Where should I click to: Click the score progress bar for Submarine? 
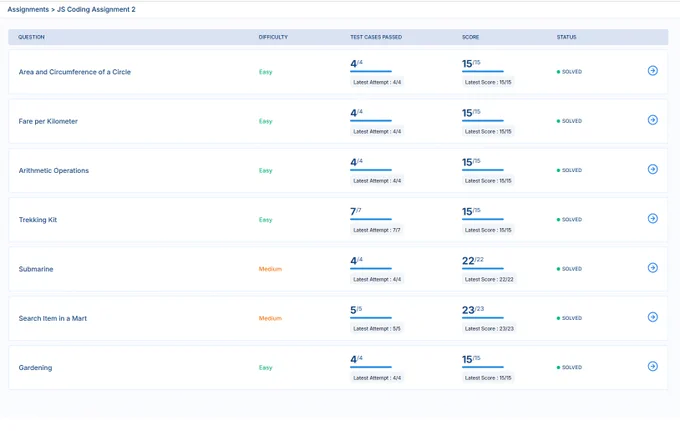(483, 268)
